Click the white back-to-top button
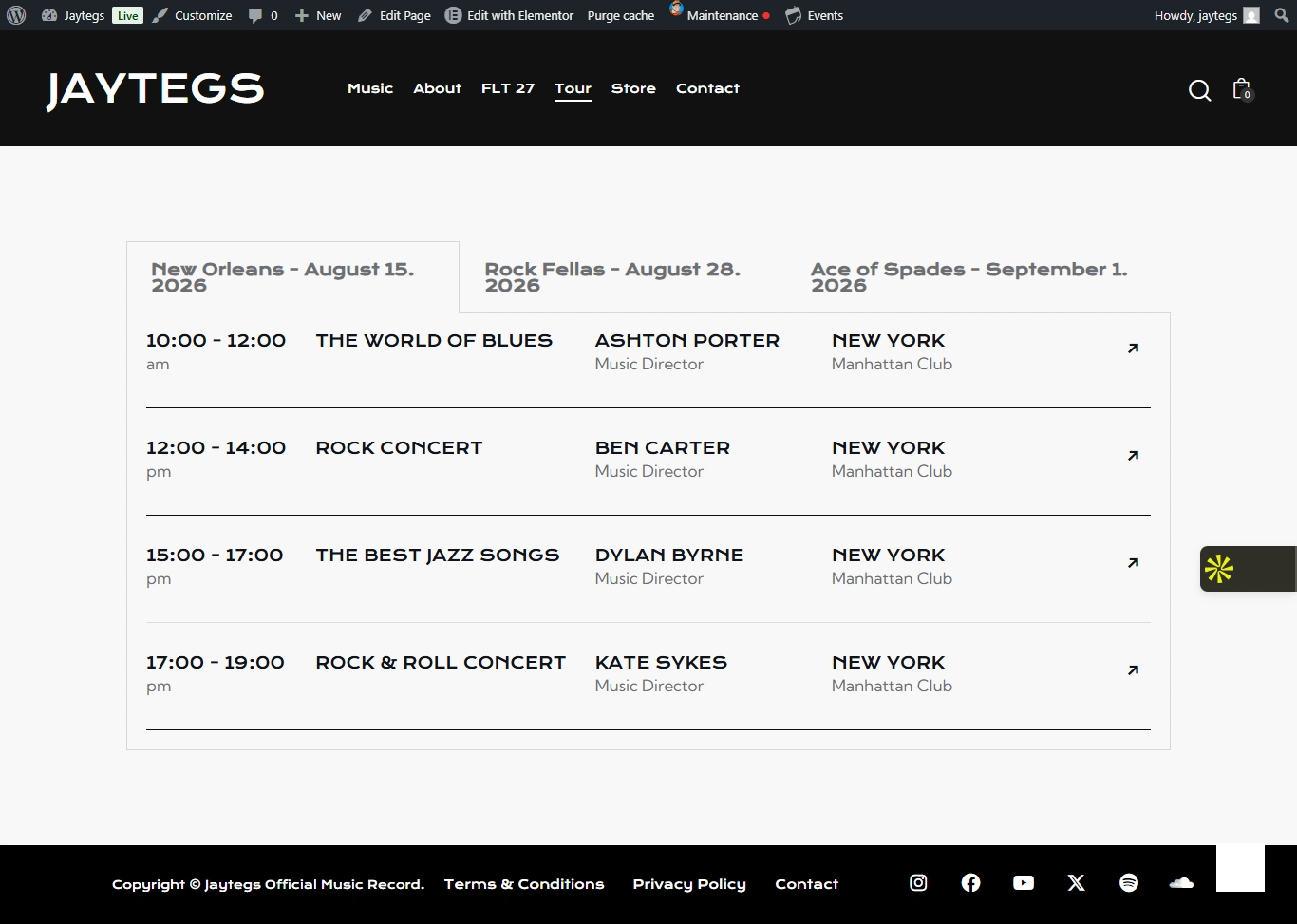The image size is (1297, 924). coord(1240,868)
